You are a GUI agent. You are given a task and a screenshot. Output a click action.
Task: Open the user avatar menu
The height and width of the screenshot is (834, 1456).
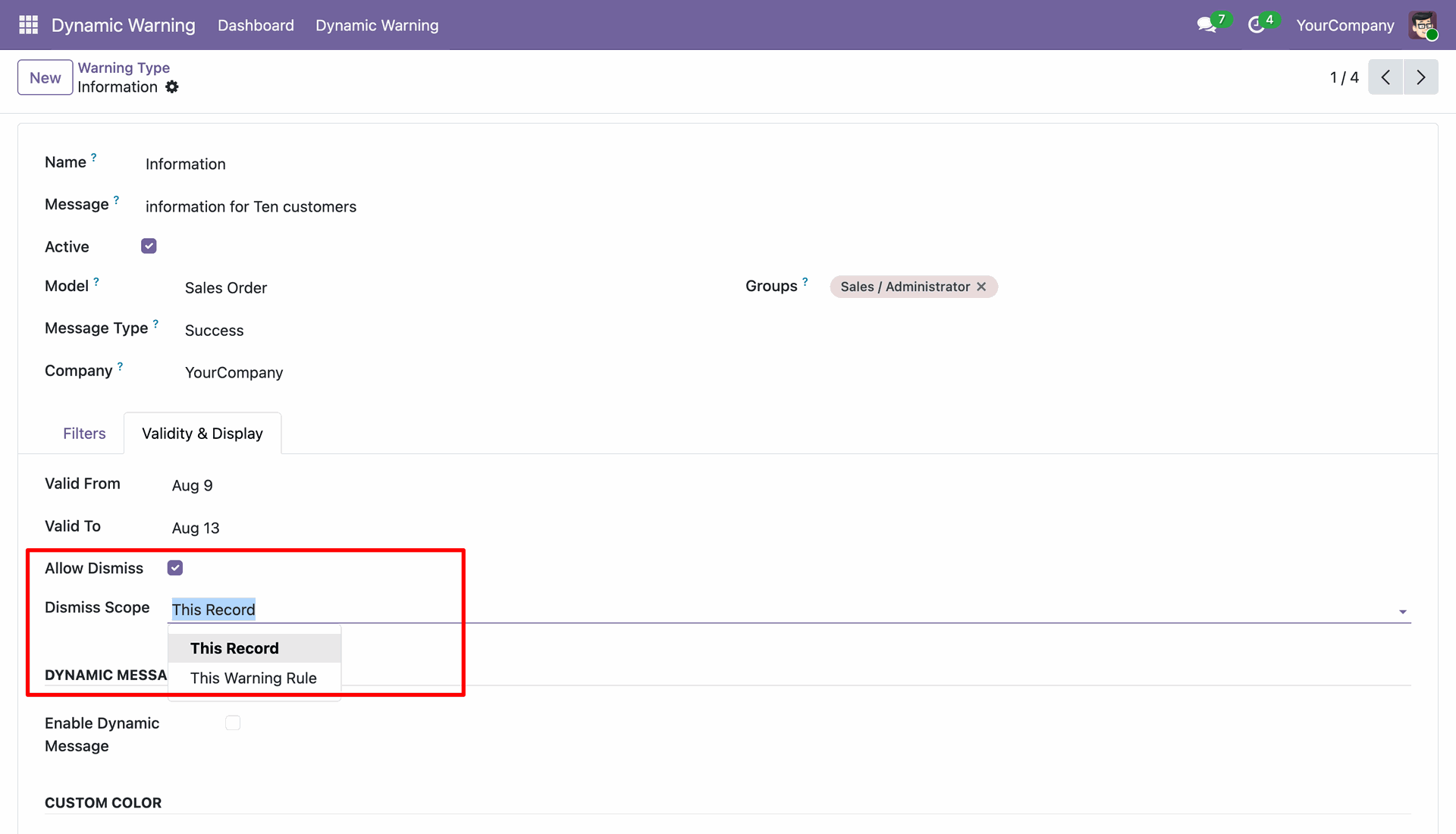pos(1423,25)
